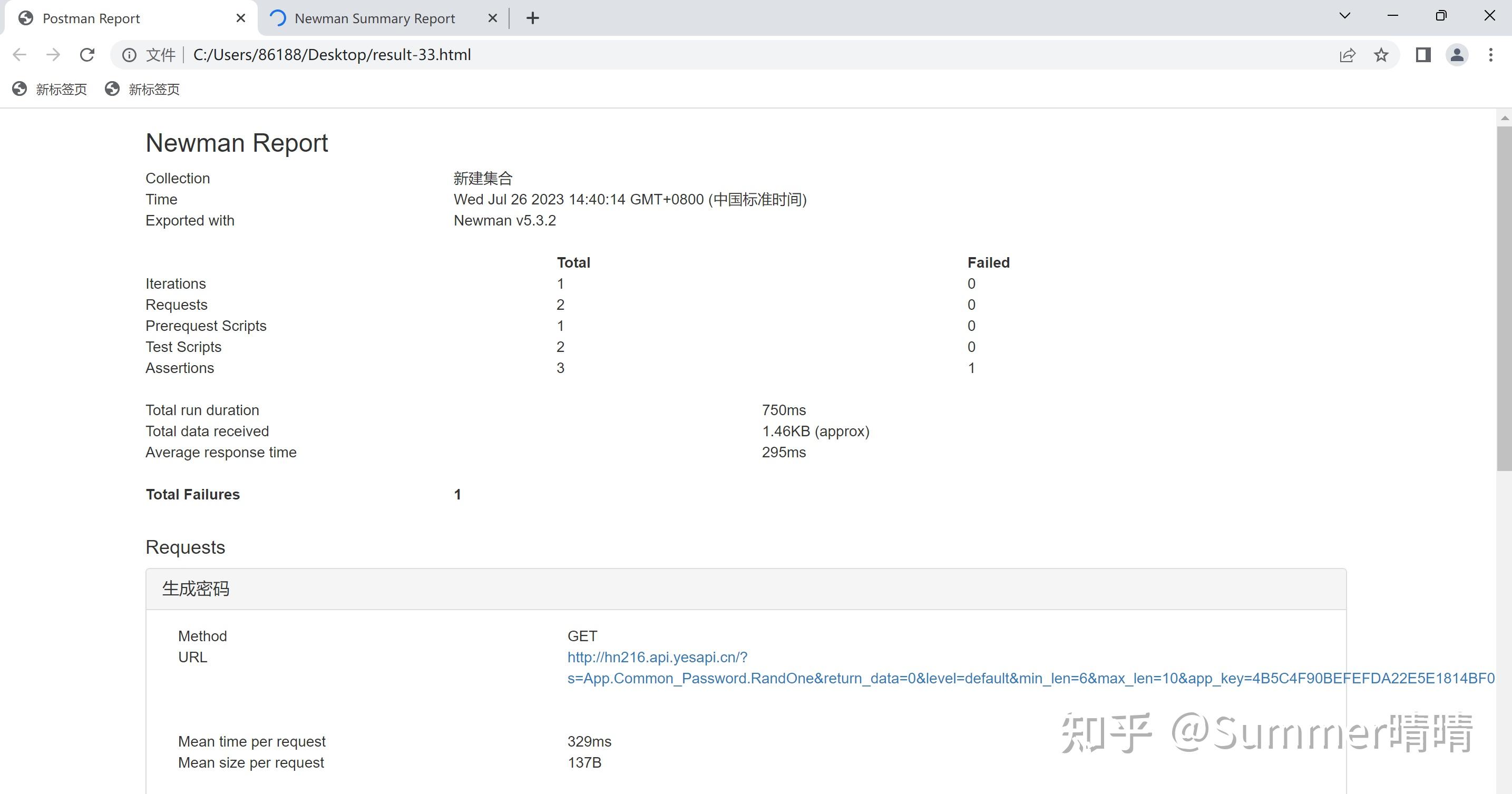
Task: Open the Chrome three-dot menu
Action: (1491, 55)
